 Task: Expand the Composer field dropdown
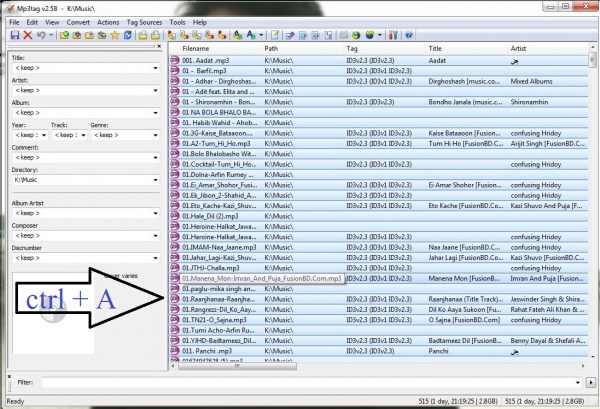tap(155, 236)
